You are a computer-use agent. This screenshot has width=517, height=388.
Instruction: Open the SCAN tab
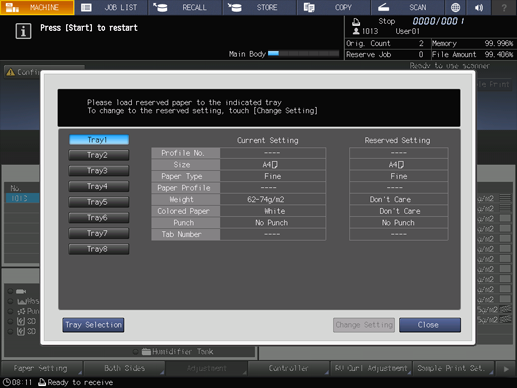tap(407, 7)
